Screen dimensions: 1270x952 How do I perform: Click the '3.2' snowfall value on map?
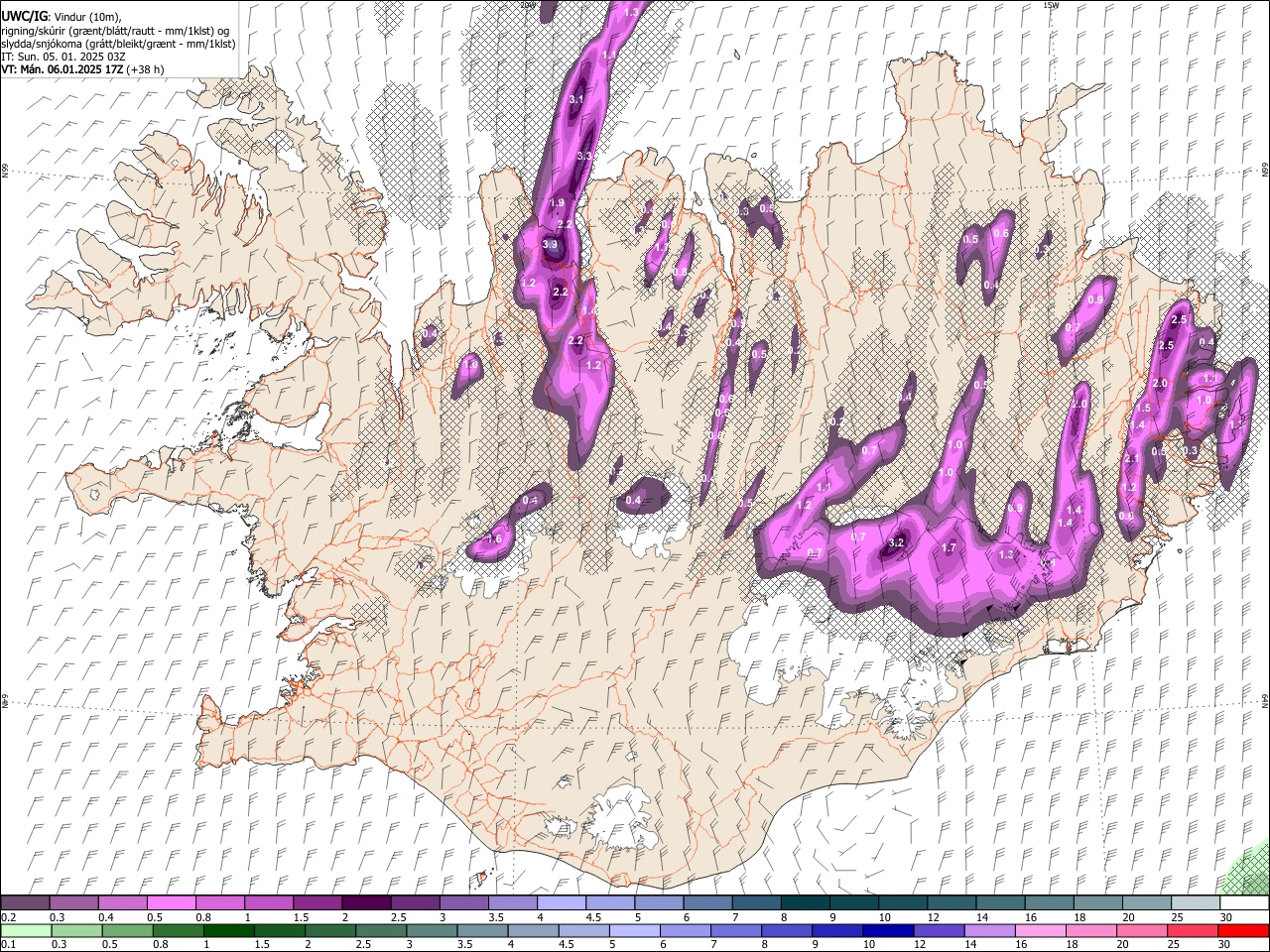[897, 542]
